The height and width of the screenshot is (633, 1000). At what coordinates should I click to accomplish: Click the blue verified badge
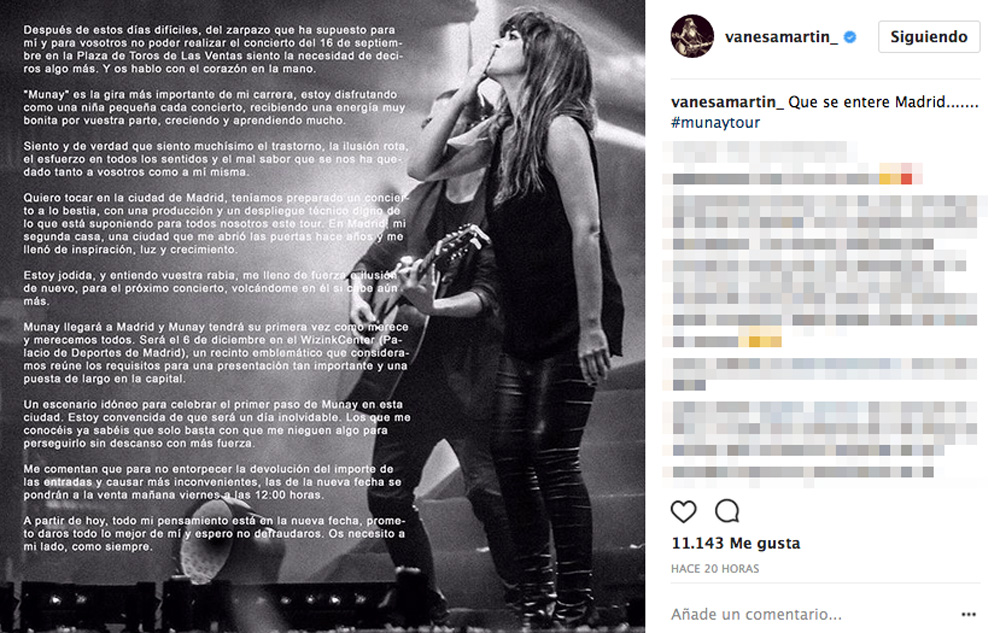point(849,38)
